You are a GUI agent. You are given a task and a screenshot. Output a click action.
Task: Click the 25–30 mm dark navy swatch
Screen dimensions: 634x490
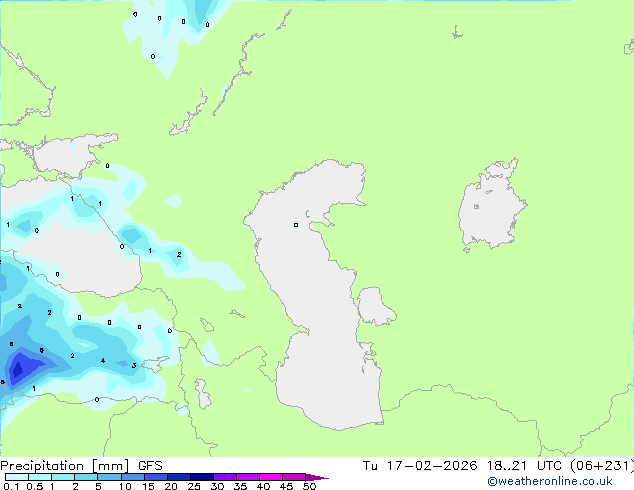[x=202, y=477]
